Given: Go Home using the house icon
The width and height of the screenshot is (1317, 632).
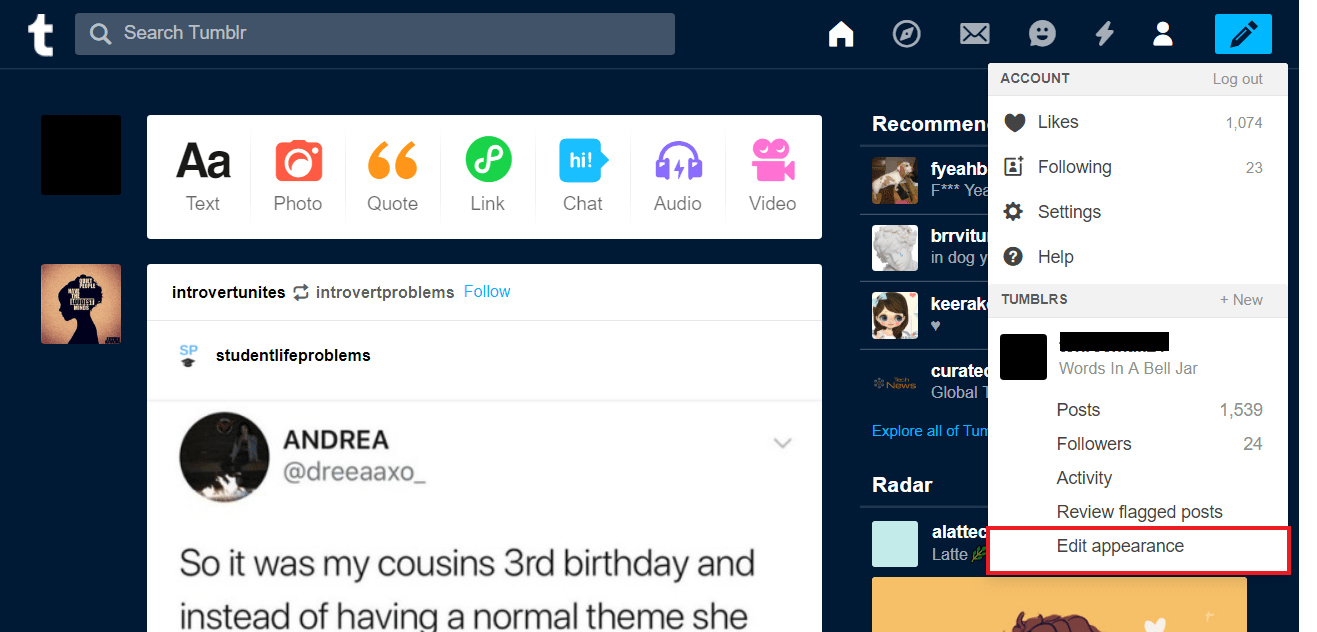Looking at the screenshot, I should click(x=841, y=33).
